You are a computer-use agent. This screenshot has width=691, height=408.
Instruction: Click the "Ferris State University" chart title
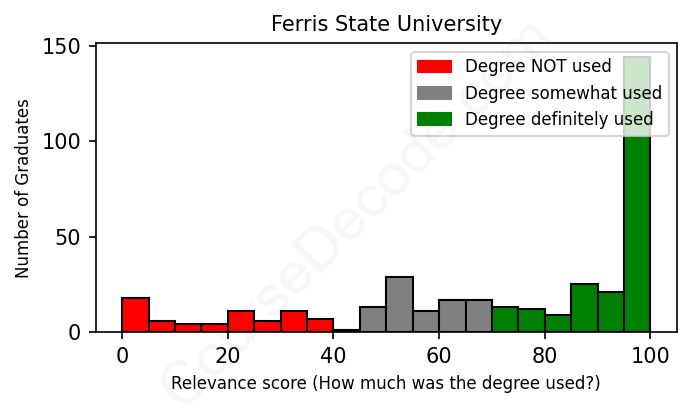(386, 23)
